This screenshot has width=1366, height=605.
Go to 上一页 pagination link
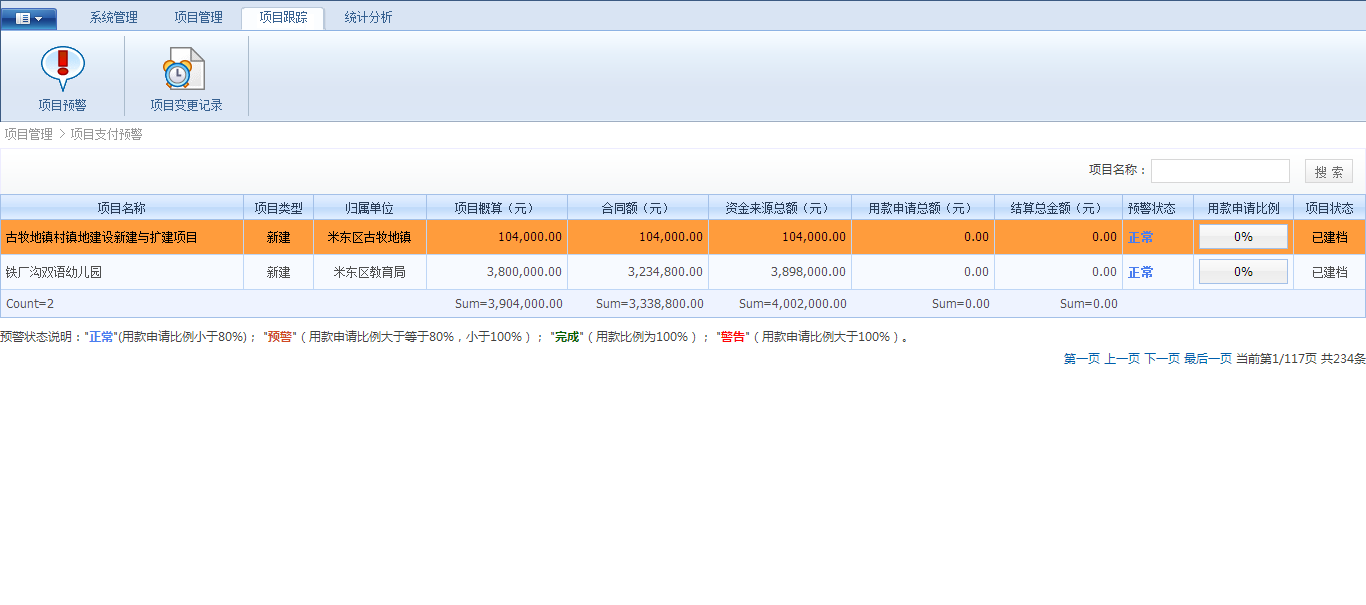tap(1121, 359)
